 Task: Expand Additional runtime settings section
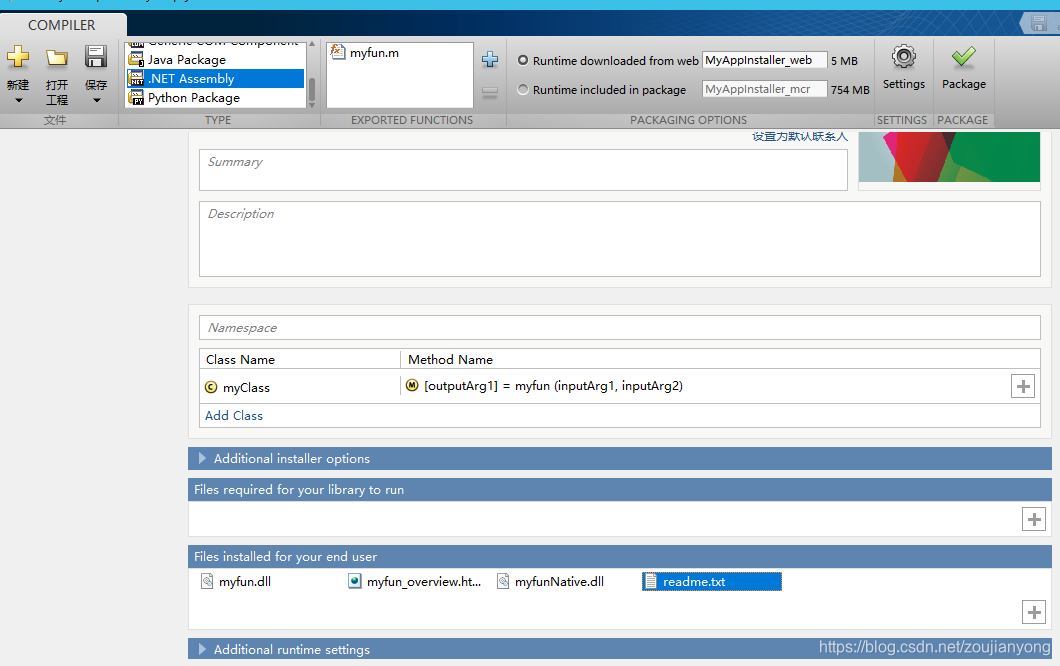(203, 650)
